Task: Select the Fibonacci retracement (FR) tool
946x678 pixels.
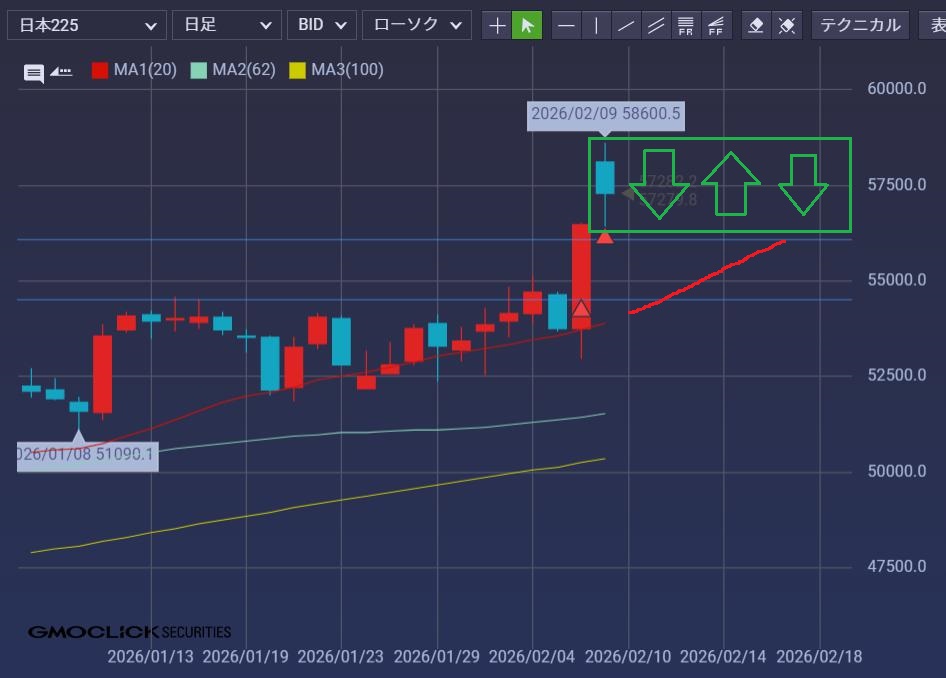Action: point(686,25)
